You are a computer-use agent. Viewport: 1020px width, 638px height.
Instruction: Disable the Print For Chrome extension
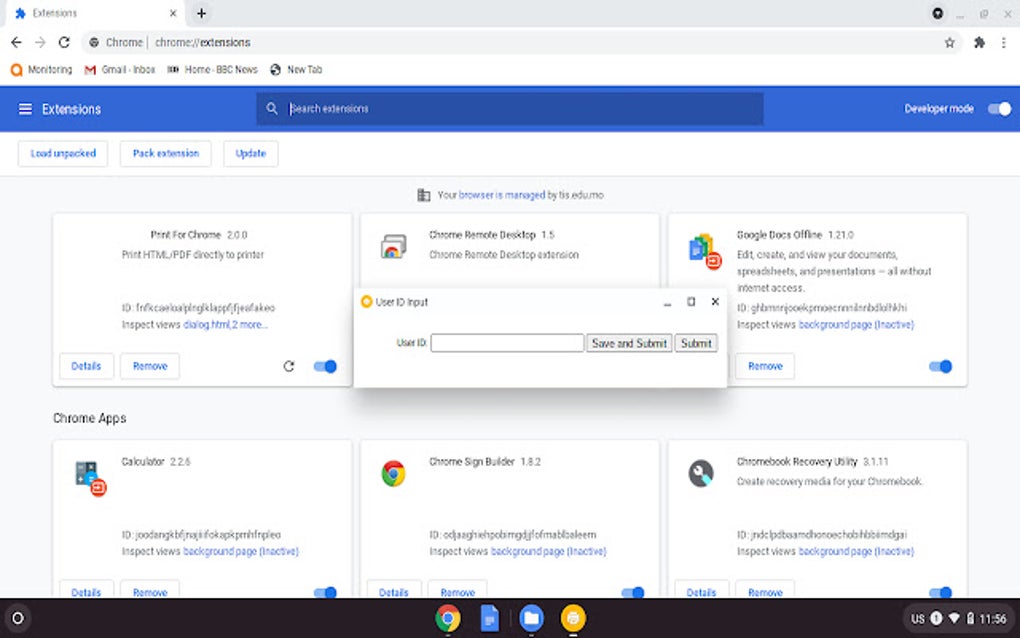click(x=325, y=366)
